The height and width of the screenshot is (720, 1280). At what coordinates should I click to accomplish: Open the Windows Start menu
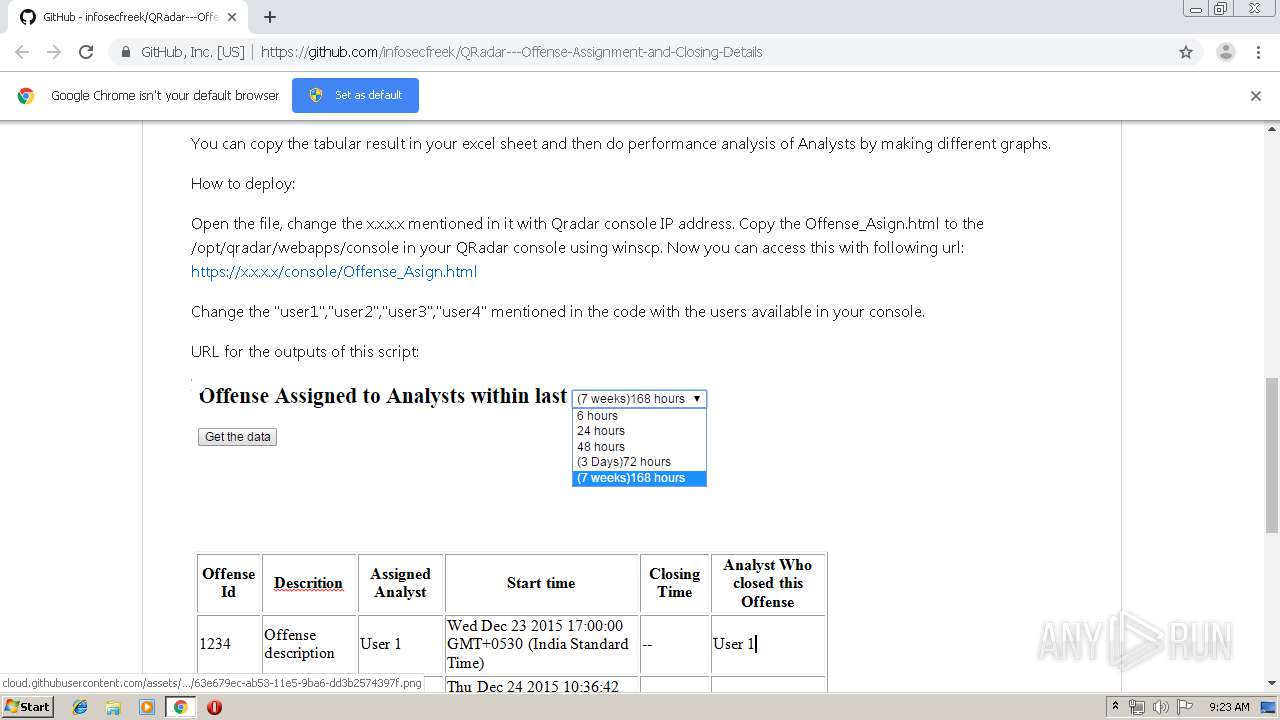pyautogui.click(x=27, y=706)
